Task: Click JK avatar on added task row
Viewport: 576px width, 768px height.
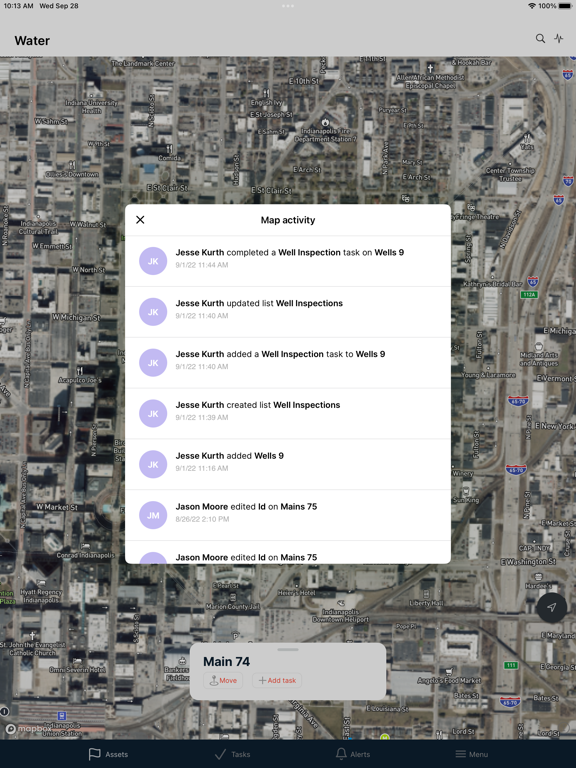Action: pos(153,363)
